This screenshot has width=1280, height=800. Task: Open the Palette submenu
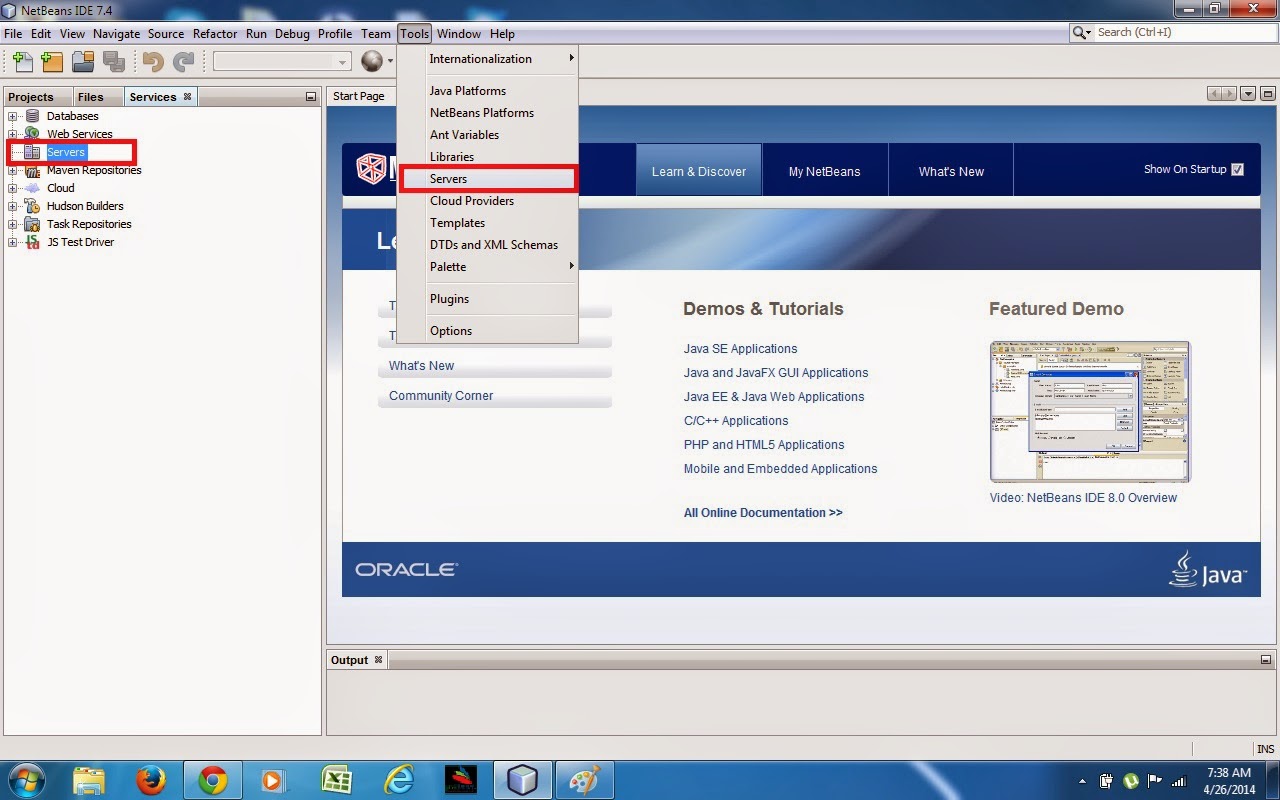pyautogui.click(x=488, y=267)
